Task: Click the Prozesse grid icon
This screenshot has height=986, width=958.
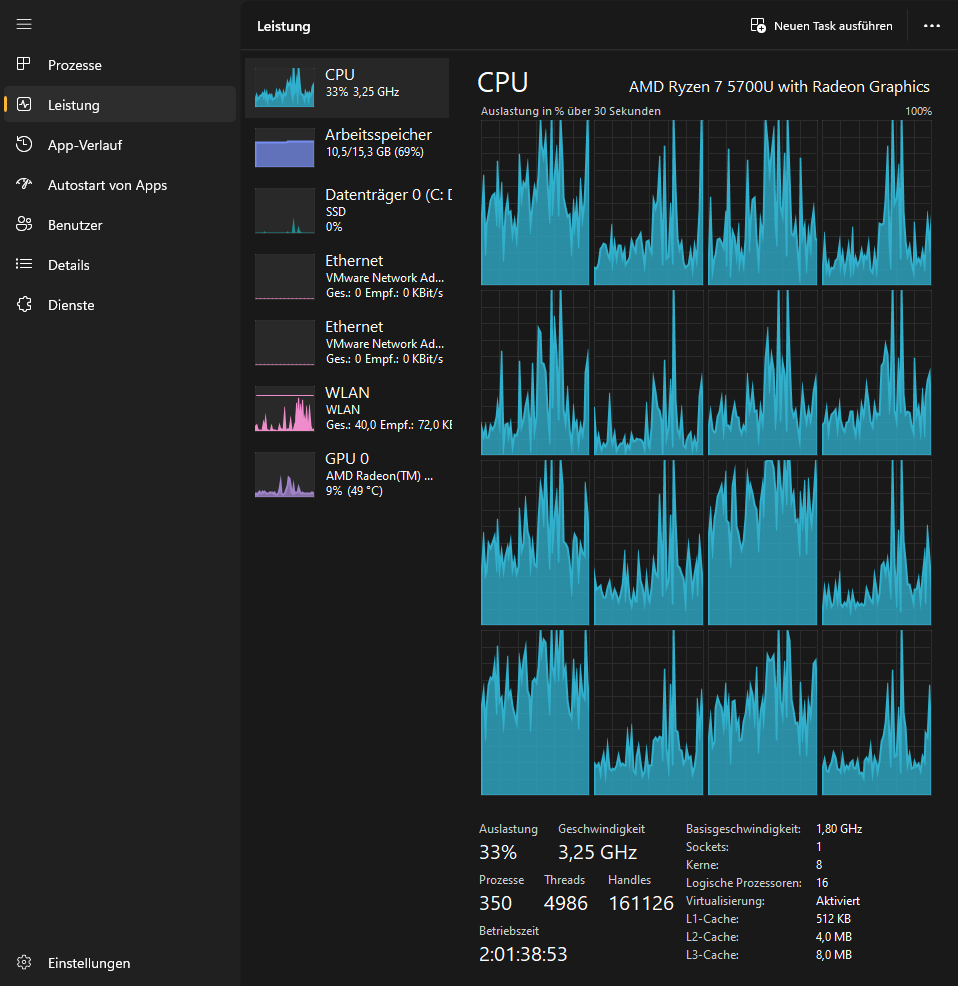Action: pyautogui.click(x=24, y=64)
